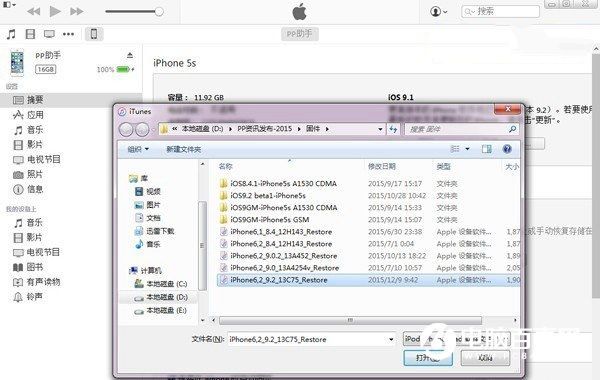Open the Music library icon in iTunes toolbar
This screenshot has width=600, height=380.
pos(11,34)
